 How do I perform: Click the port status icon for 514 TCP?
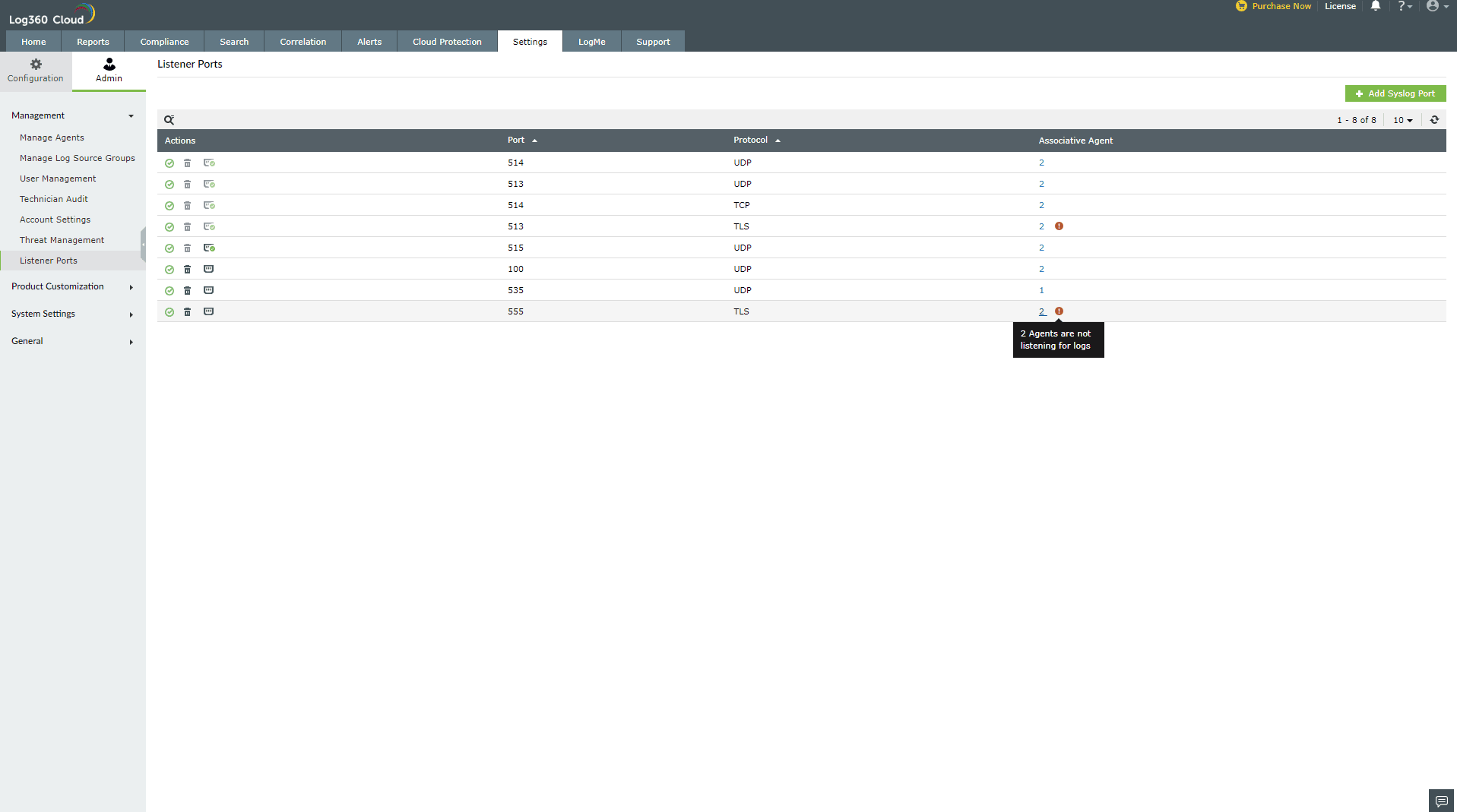209,205
